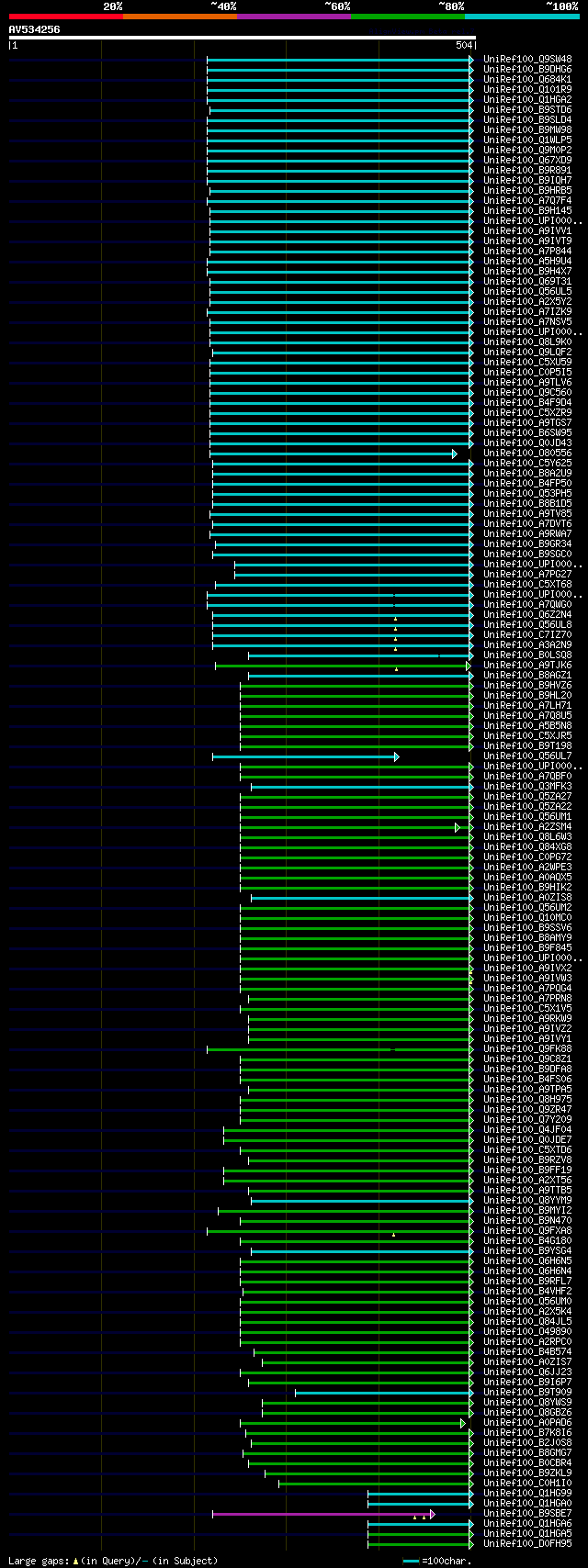Select label UniRef100_C0P5I5
Viewport: 588px width, 1568px height.
point(527,373)
